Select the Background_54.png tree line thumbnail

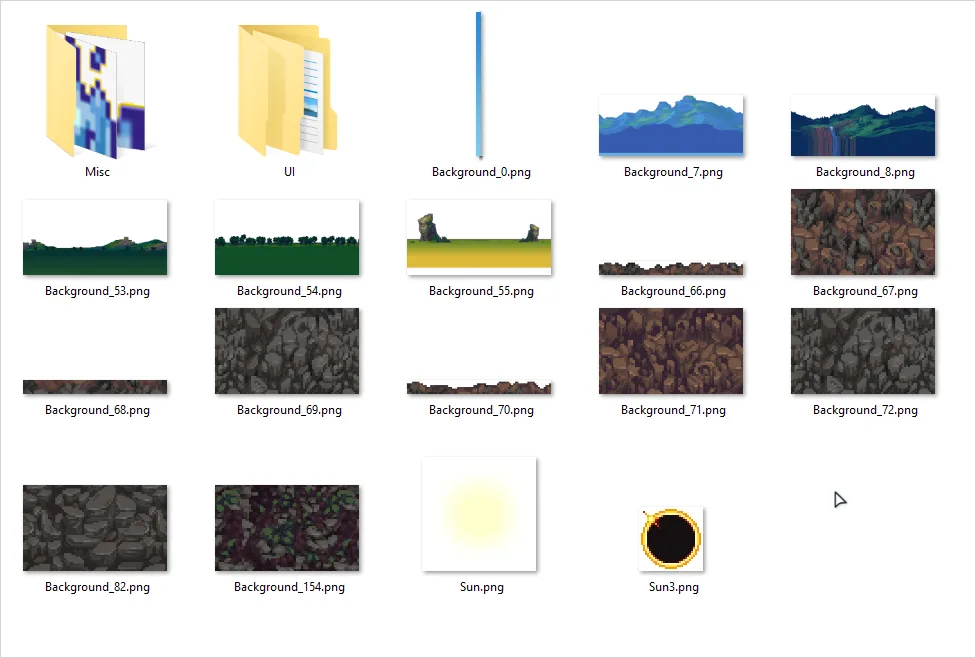pos(287,238)
